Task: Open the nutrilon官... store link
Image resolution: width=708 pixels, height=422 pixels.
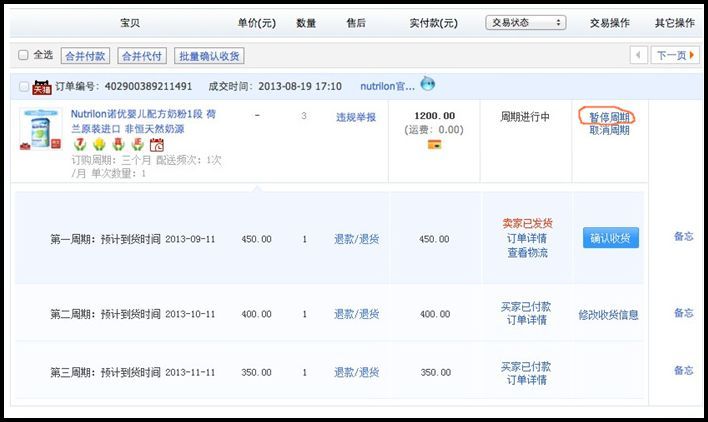Action: tap(387, 86)
